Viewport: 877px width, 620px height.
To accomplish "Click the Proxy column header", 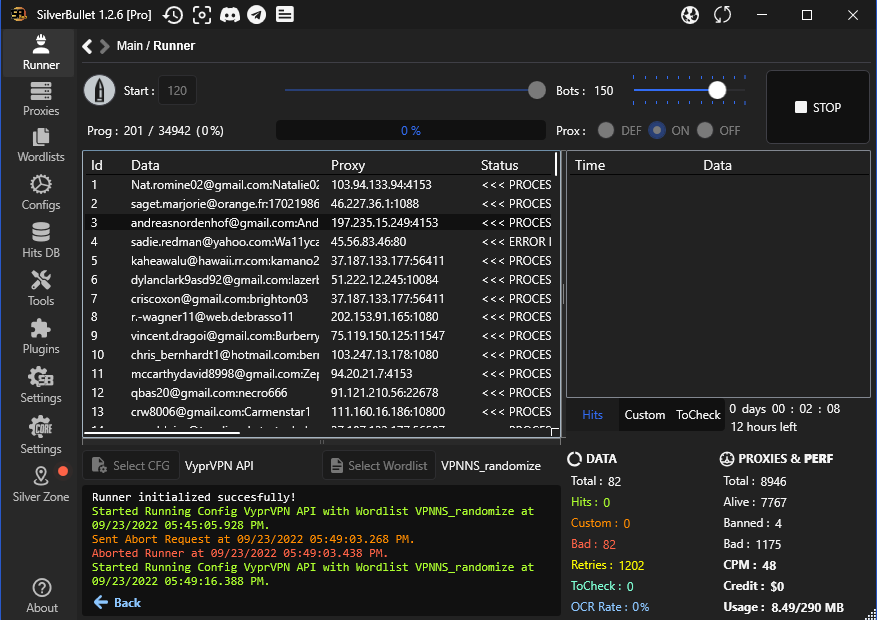I will (348, 165).
